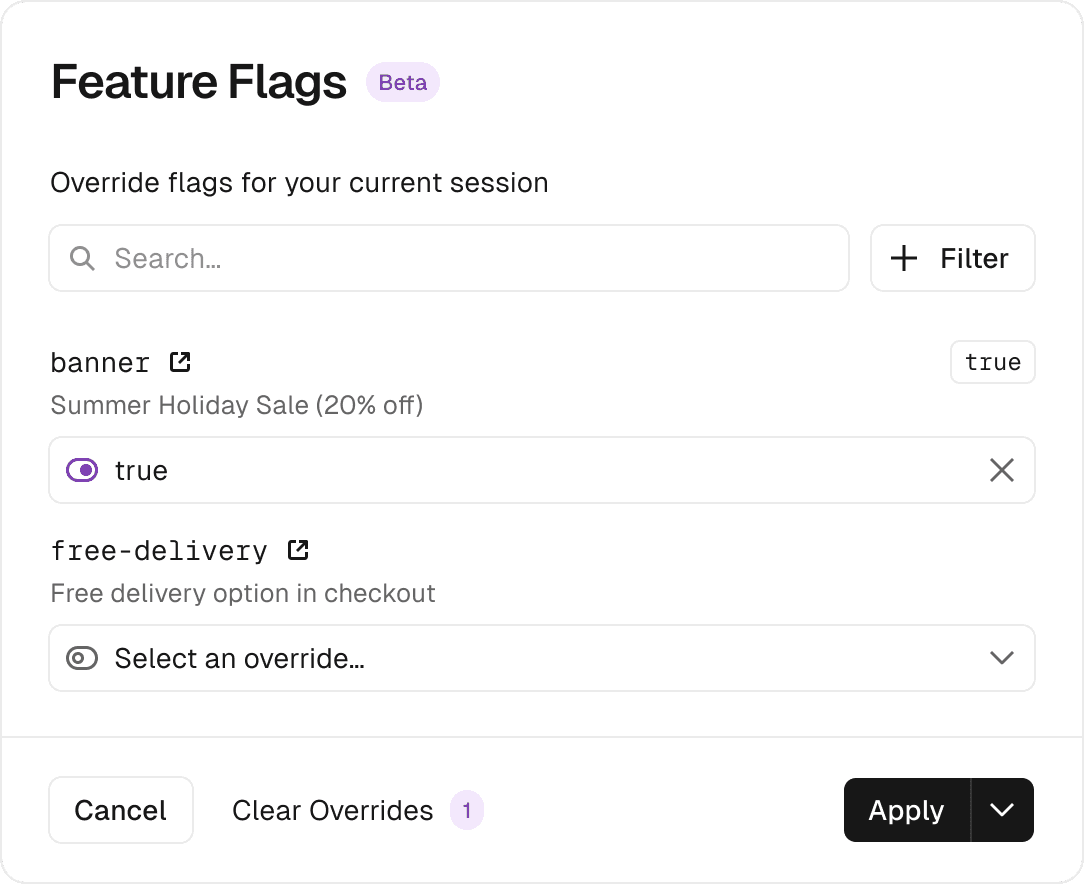Click the magnifying glass search icon
The height and width of the screenshot is (884, 1084).
pyautogui.click(x=83, y=259)
